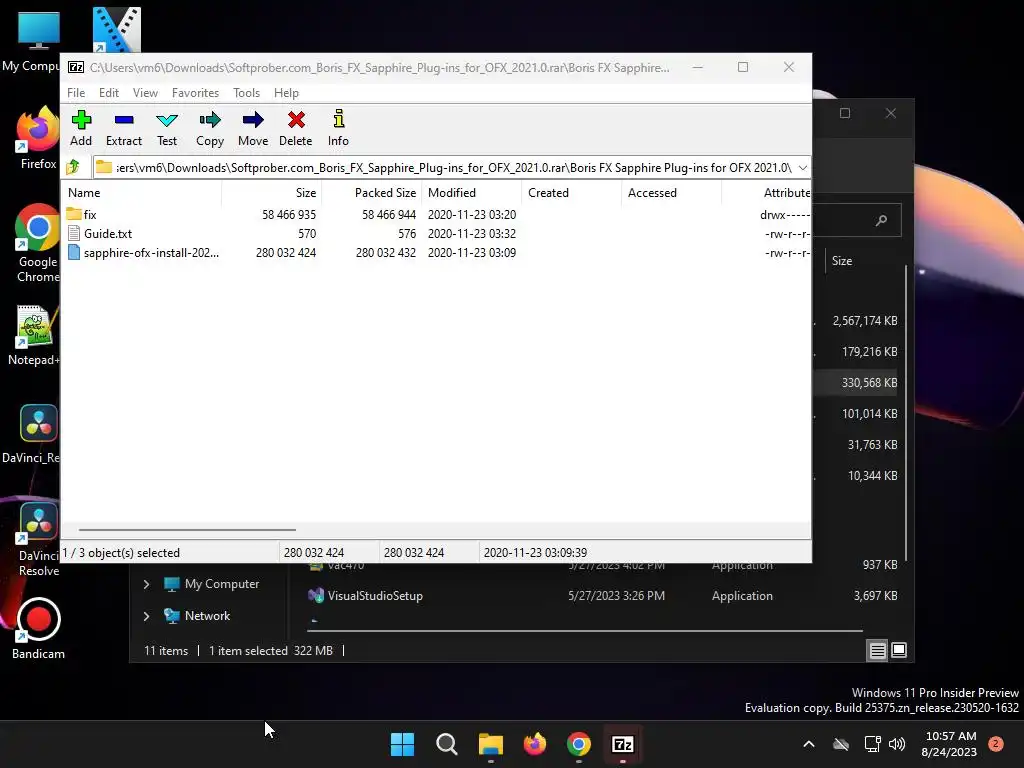Open the Tools menu

pyautogui.click(x=246, y=93)
